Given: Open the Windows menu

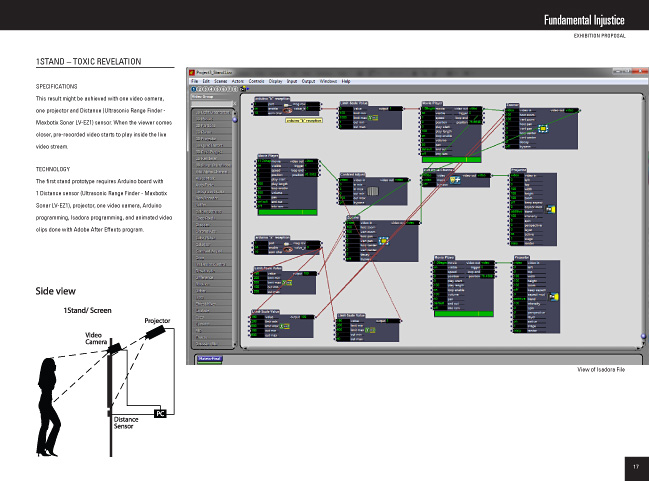Looking at the screenshot, I should tap(327, 80).
